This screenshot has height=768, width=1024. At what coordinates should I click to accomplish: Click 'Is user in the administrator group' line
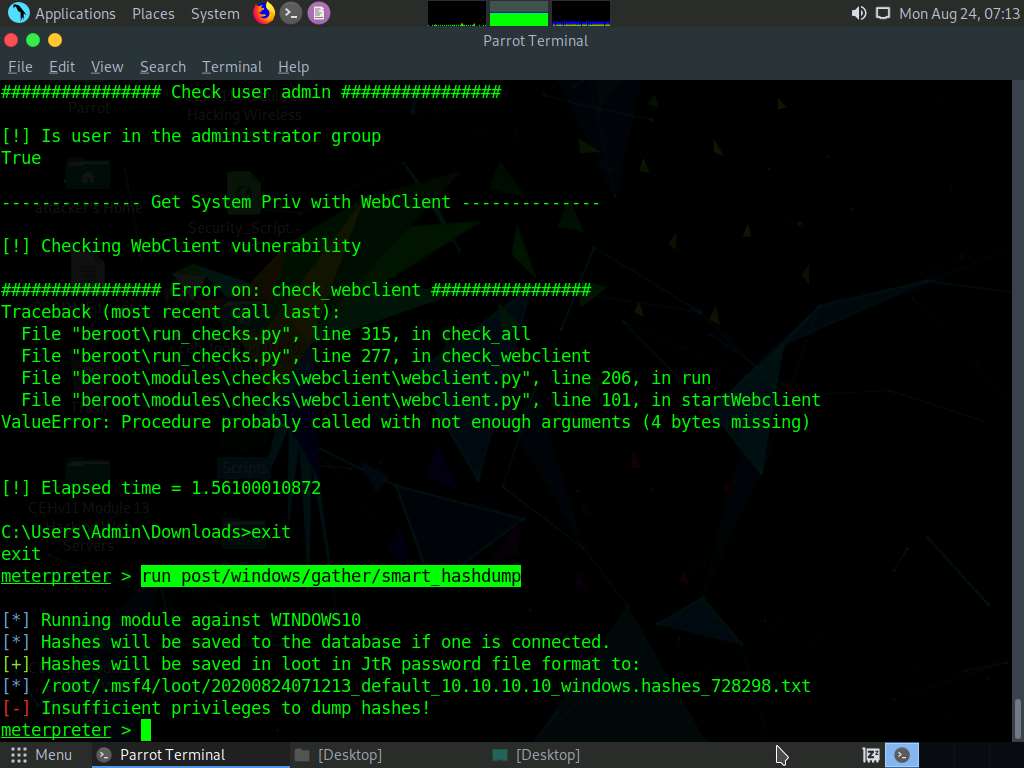191,136
